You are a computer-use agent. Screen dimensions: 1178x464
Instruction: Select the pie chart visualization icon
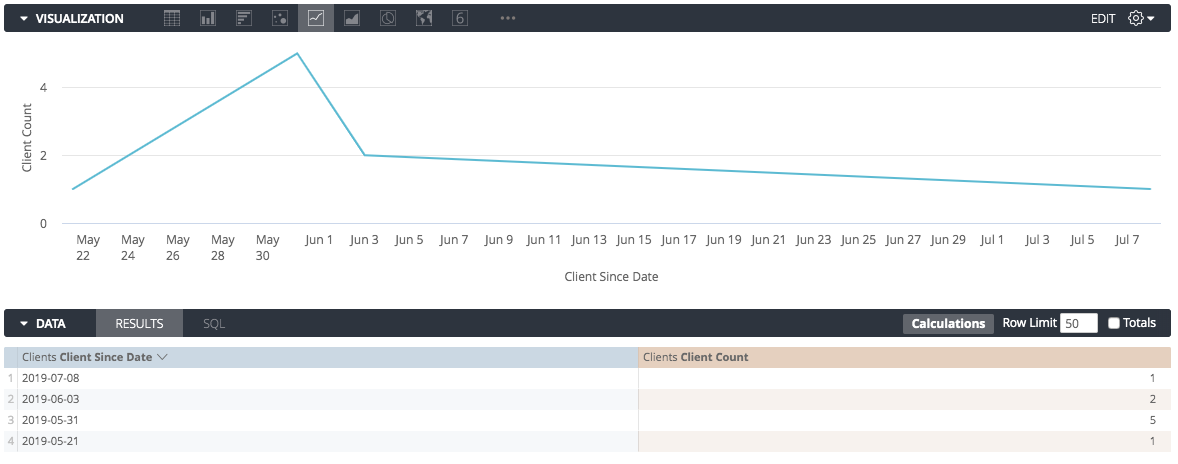tap(388, 18)
